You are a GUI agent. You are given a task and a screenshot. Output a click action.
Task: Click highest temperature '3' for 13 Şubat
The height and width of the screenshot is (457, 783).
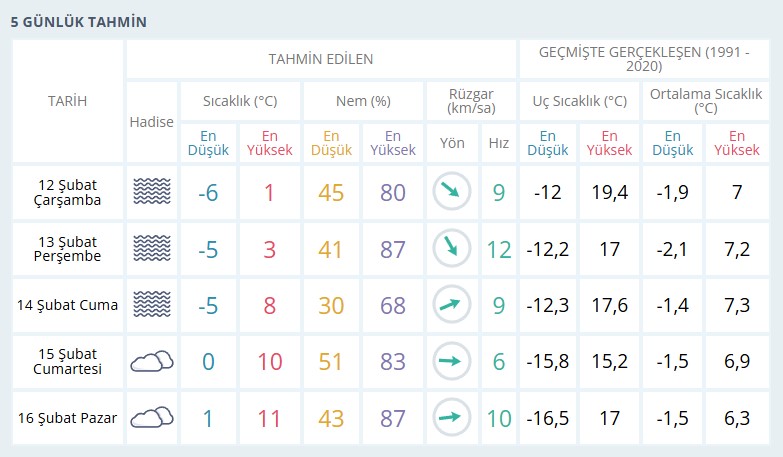coord(270,250)
